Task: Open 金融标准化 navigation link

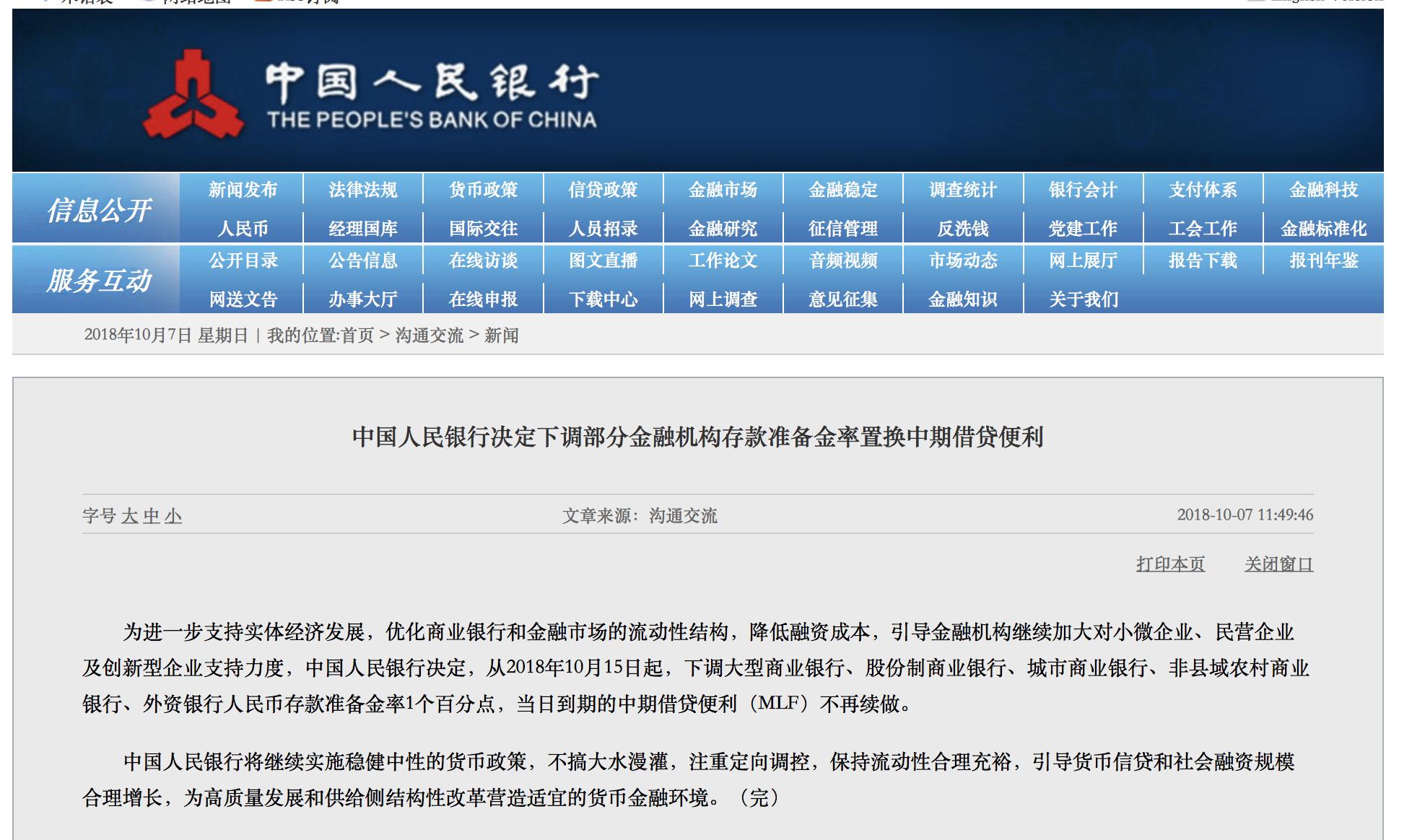Action: pos(1323,229)
